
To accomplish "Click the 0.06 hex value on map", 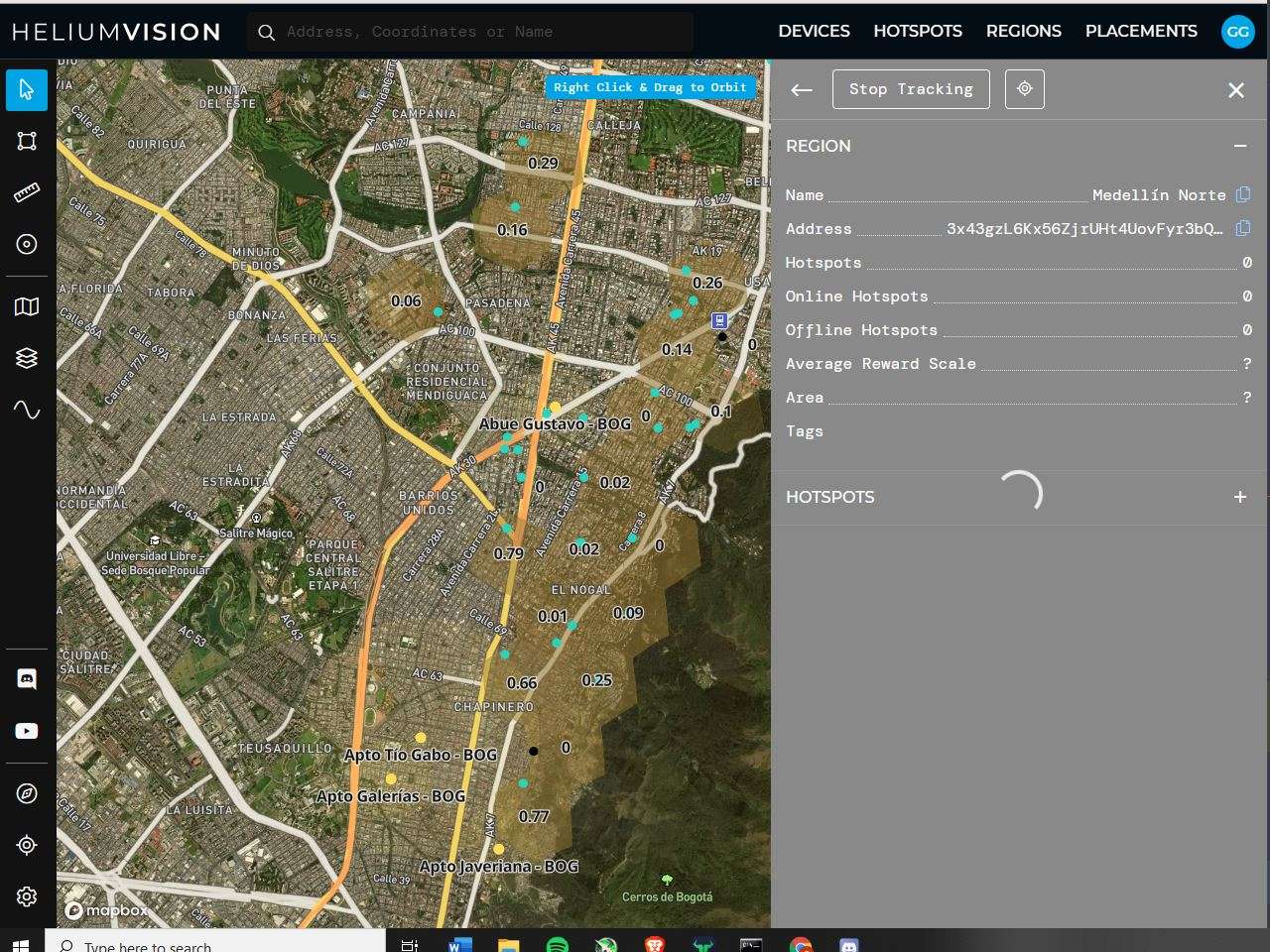I will tap(406, 301).
